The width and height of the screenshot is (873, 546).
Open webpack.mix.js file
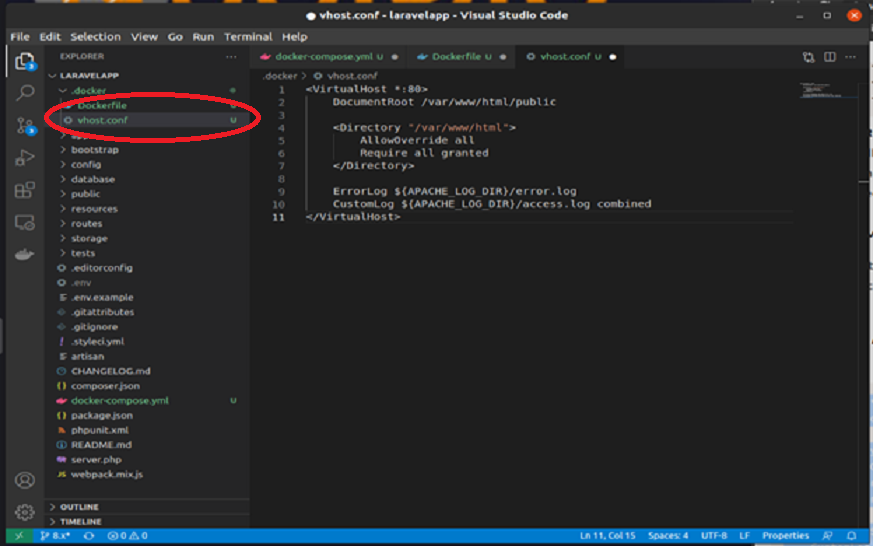click(149, 474)
